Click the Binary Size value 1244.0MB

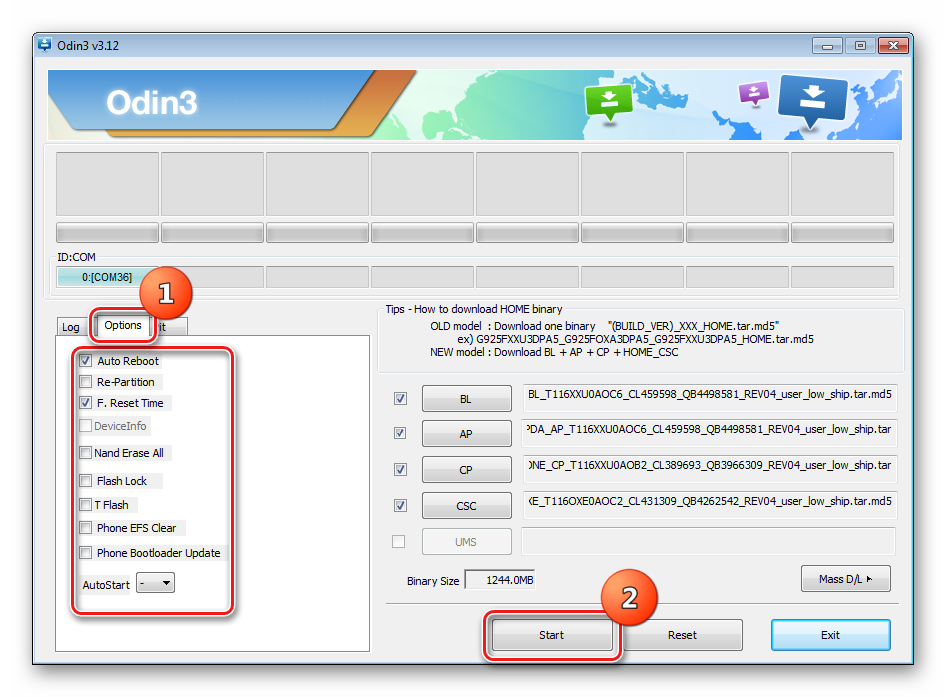pos(500,580)
